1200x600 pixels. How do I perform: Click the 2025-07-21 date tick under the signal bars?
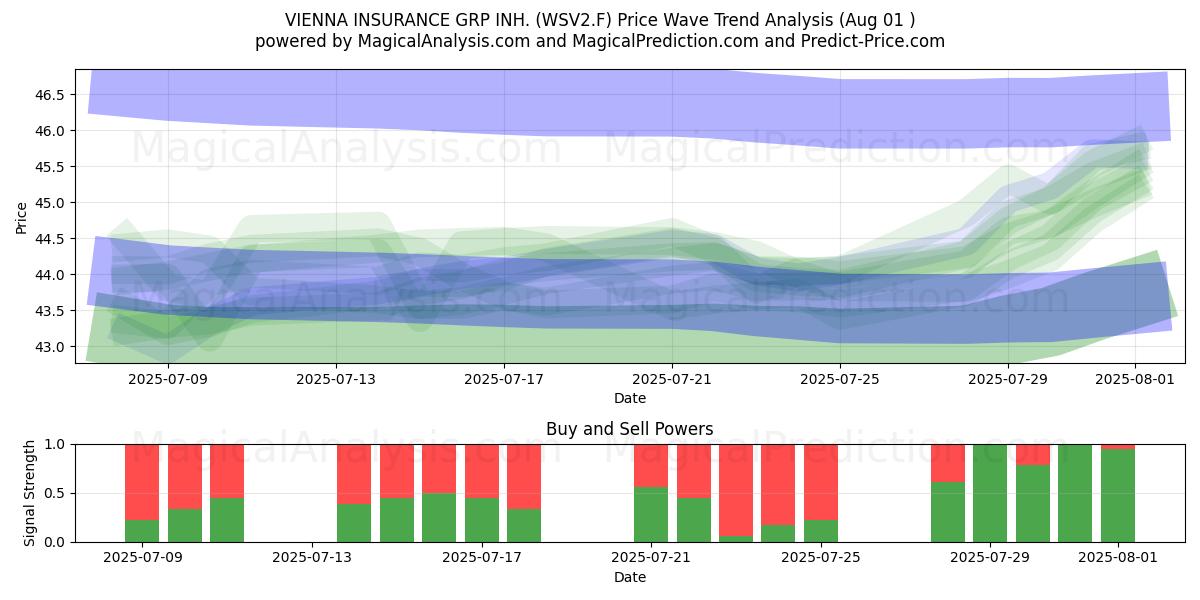[x=651, y=559]
